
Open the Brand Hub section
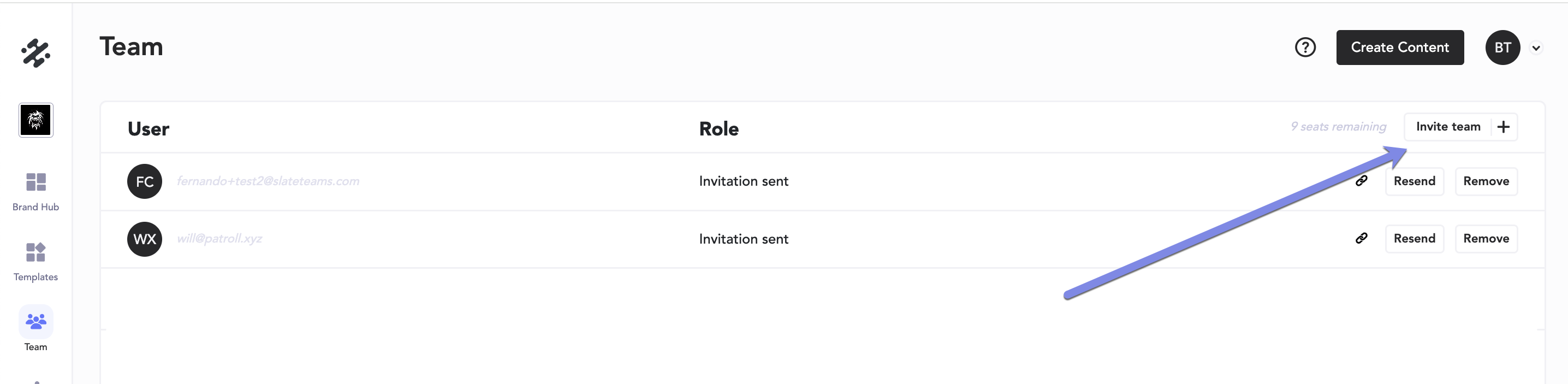click(x=36, y=191)
